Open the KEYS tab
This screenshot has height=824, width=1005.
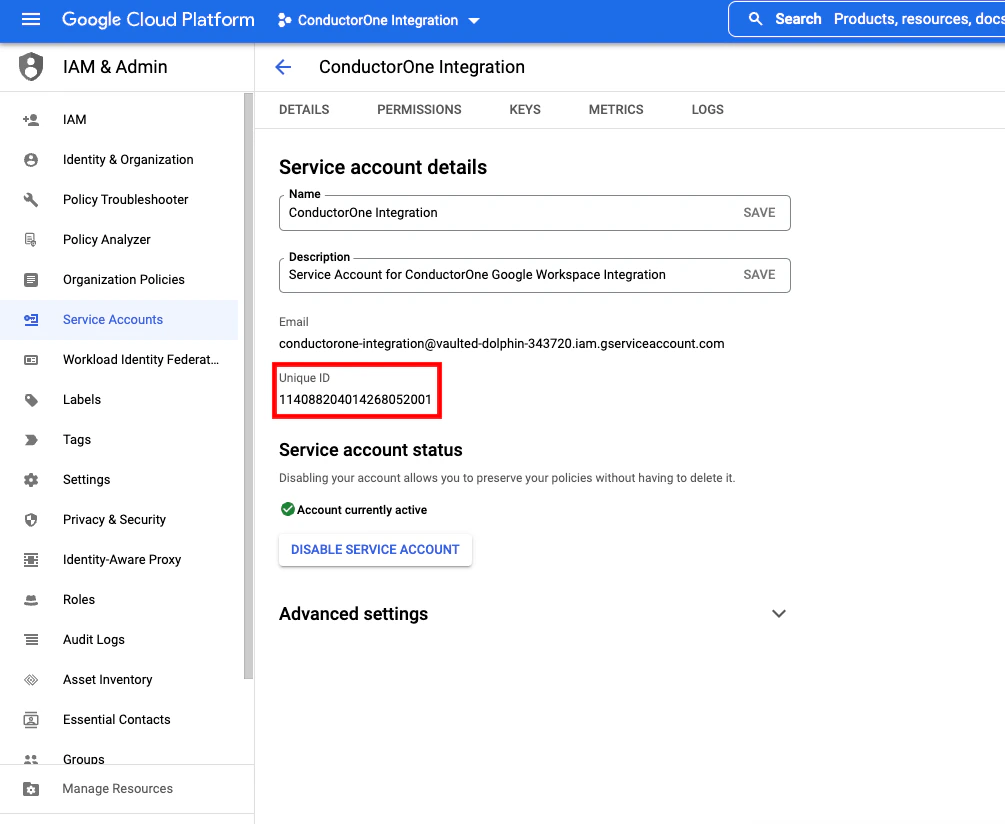[525, 109]
